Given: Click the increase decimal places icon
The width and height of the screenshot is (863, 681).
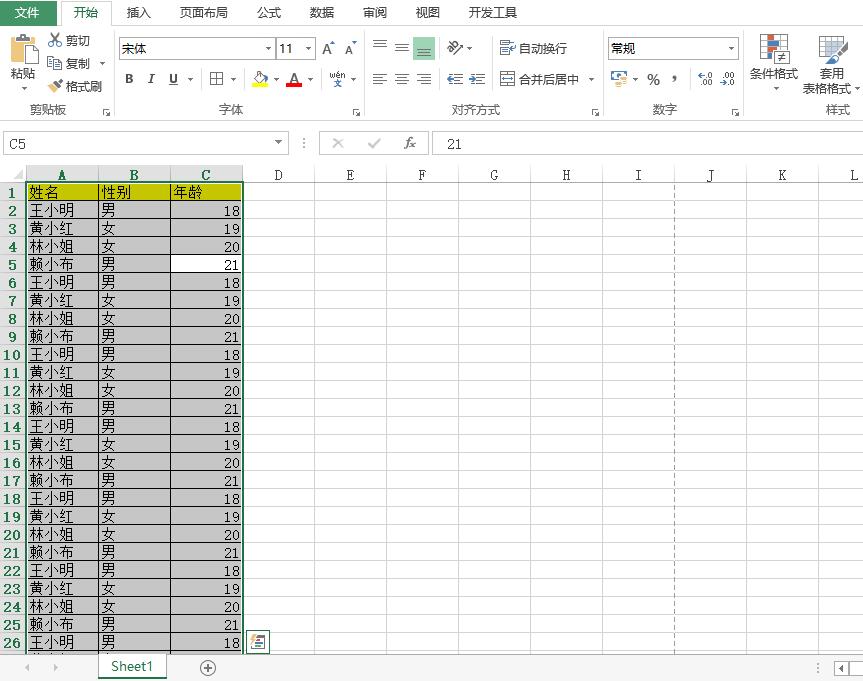Looking at the screenshot, I should (x=705, y=79).
